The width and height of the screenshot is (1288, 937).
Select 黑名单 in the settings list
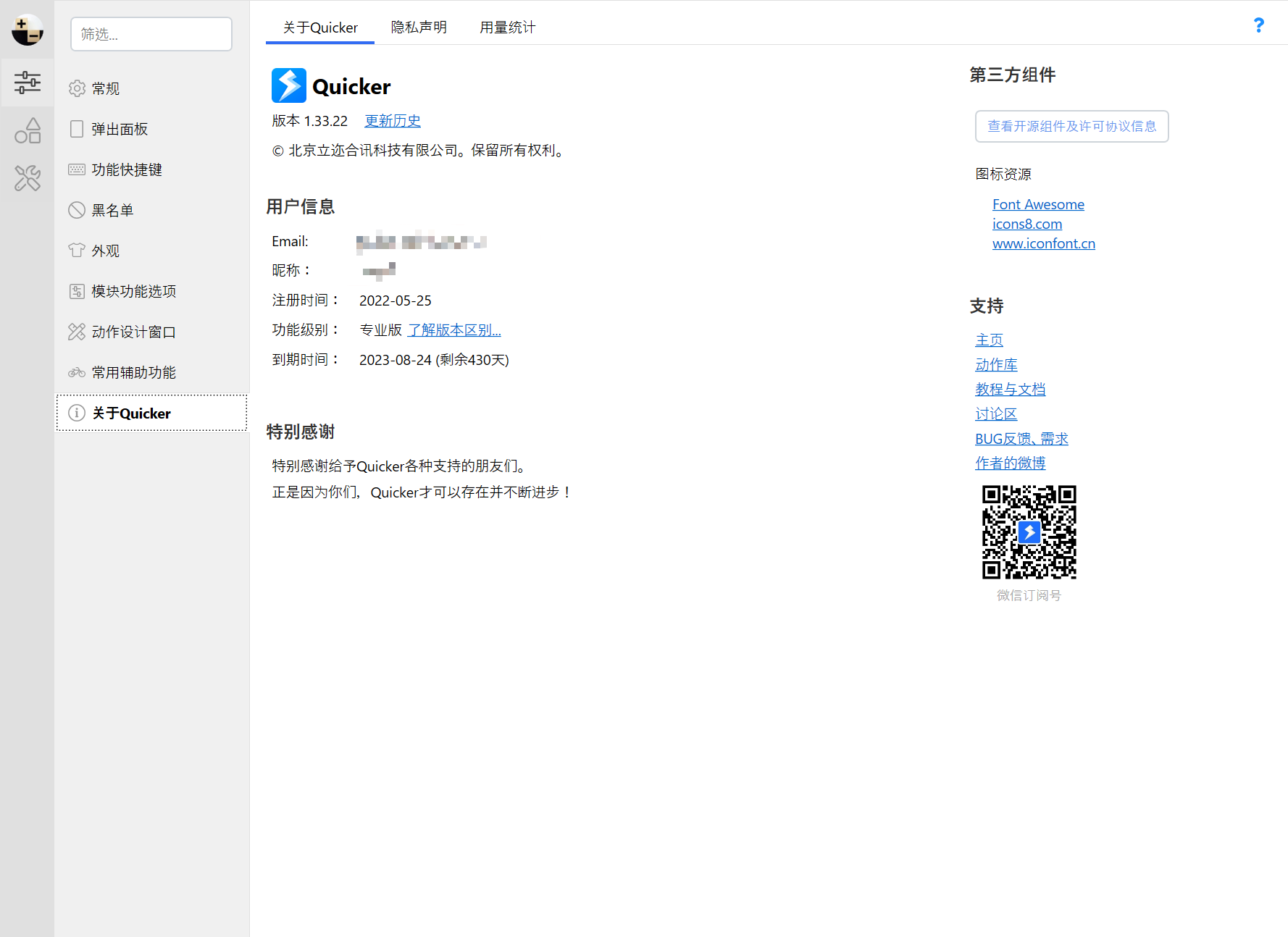tap(152, 210)
